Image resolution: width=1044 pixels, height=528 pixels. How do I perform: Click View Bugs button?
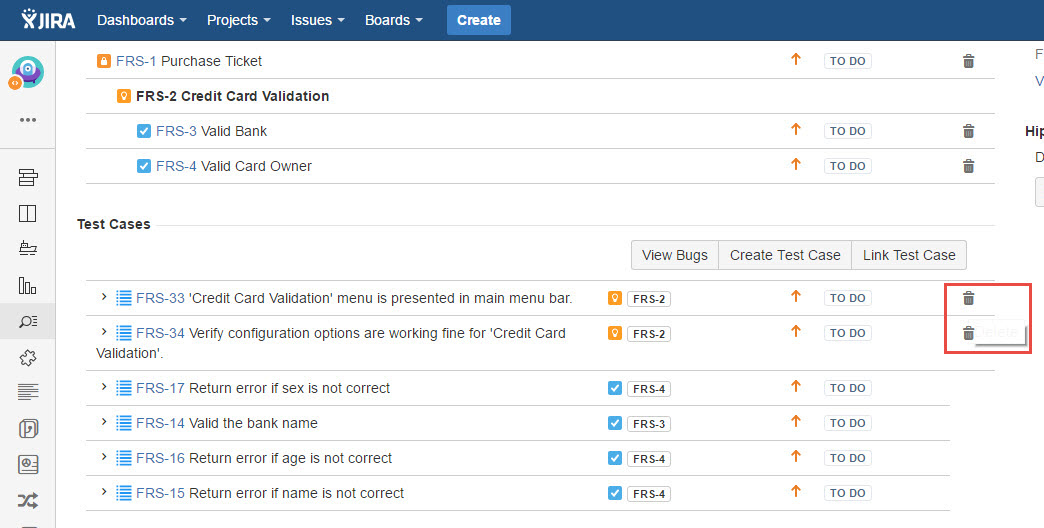[674, 255]
